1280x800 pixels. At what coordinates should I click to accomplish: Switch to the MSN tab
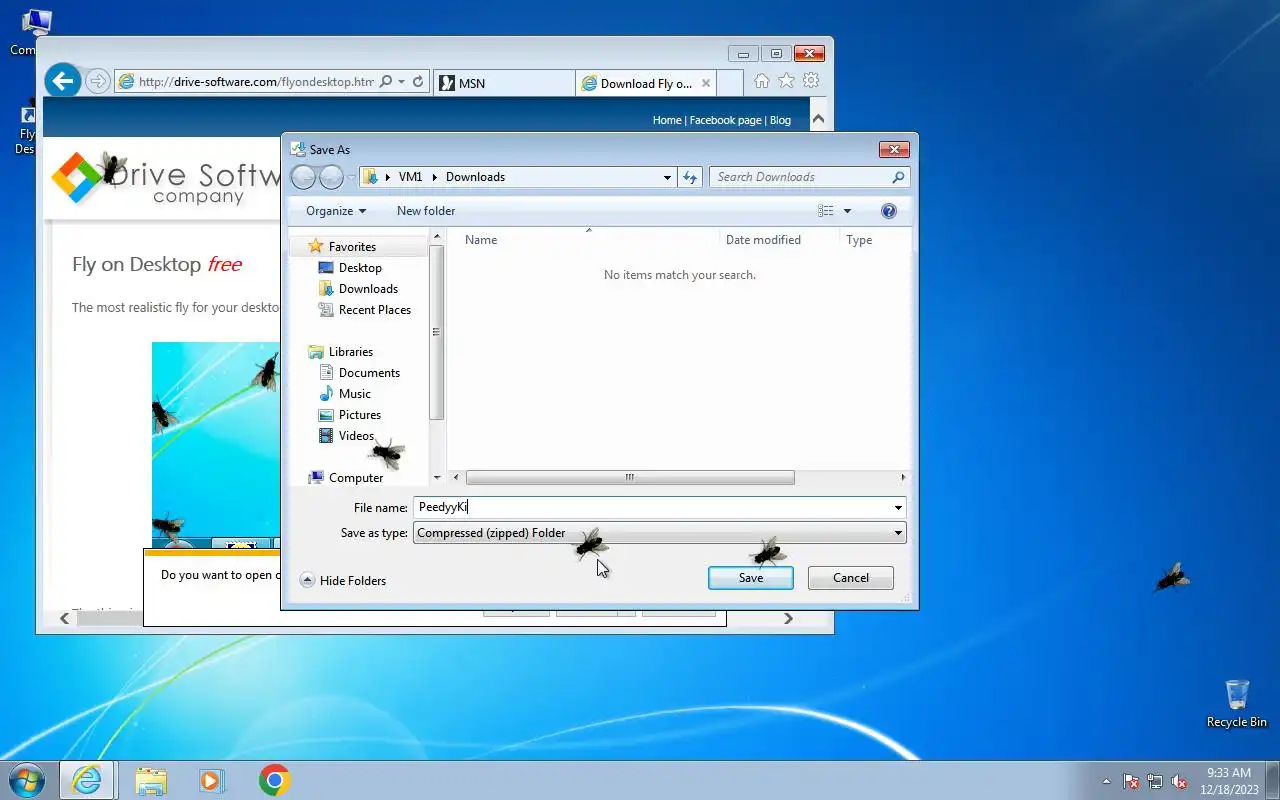click(x=504, y=83)
